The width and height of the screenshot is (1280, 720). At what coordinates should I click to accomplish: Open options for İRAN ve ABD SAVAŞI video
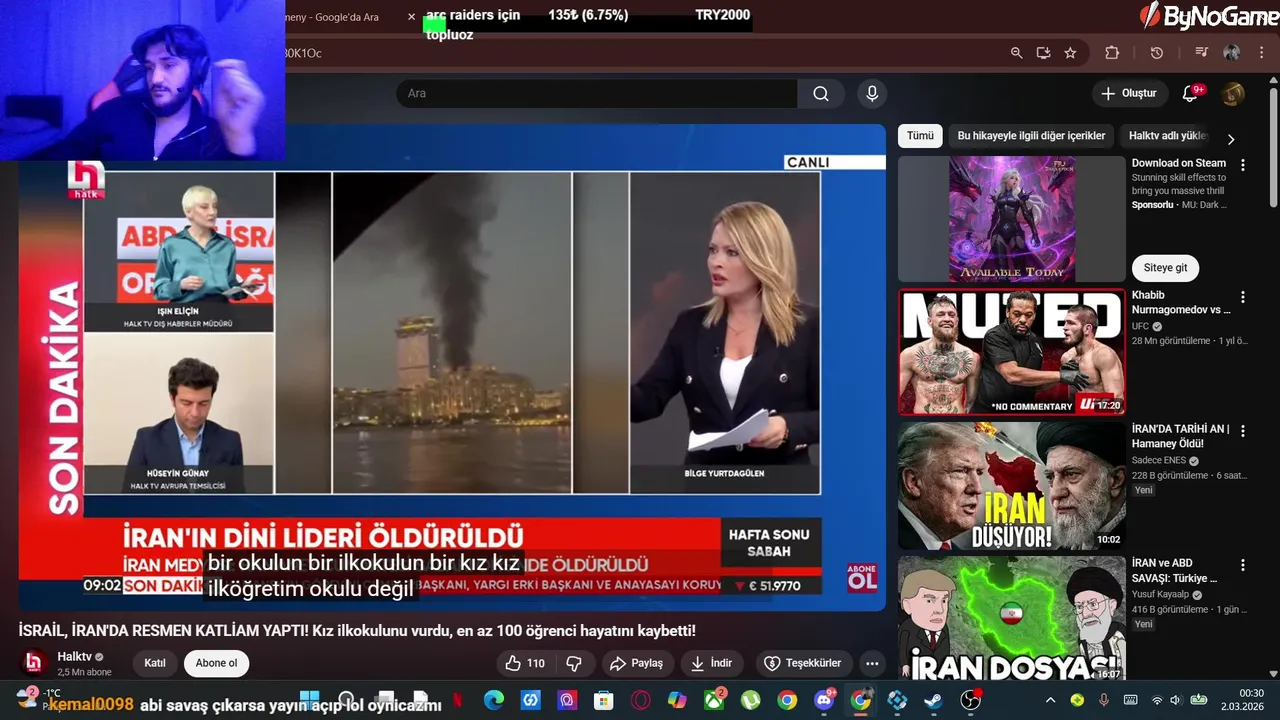coord(1243,565)
